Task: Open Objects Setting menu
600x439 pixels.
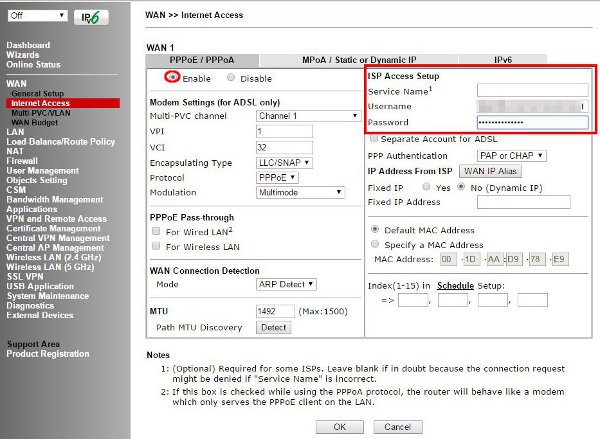Action: [x=37, y=180]
